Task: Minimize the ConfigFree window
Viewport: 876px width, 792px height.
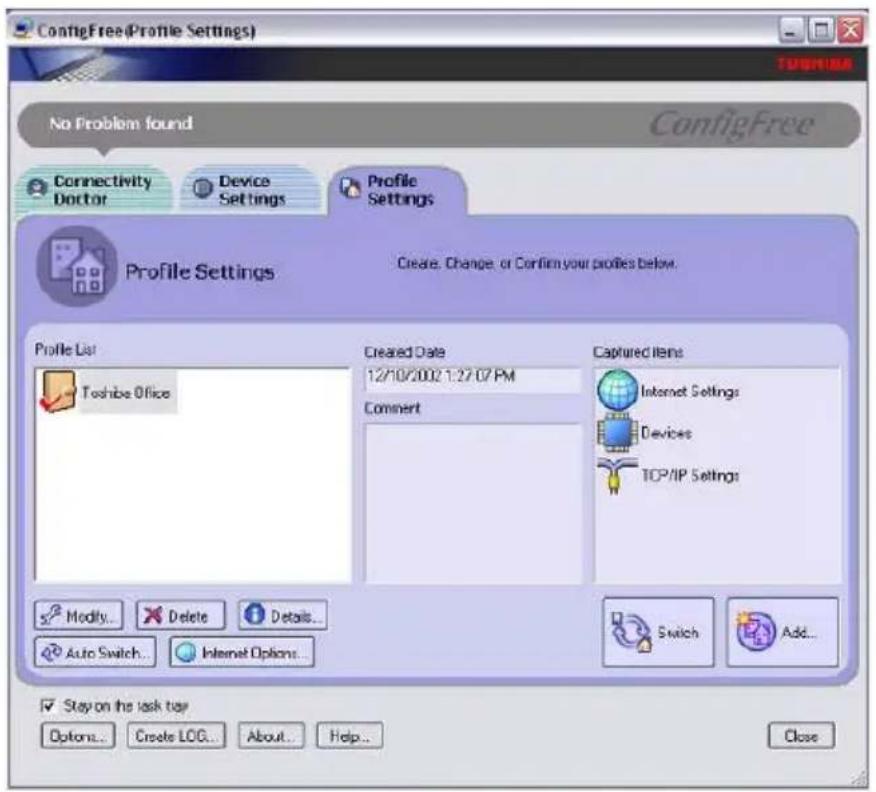Action: (791, 30)
